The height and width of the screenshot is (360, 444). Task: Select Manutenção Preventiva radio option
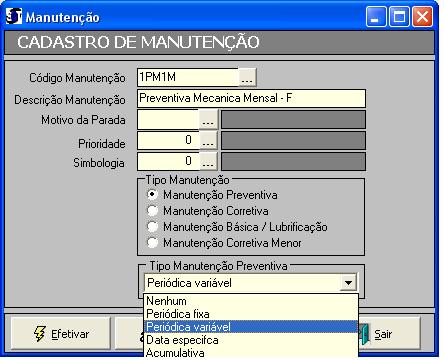click(x=152, y=195)
